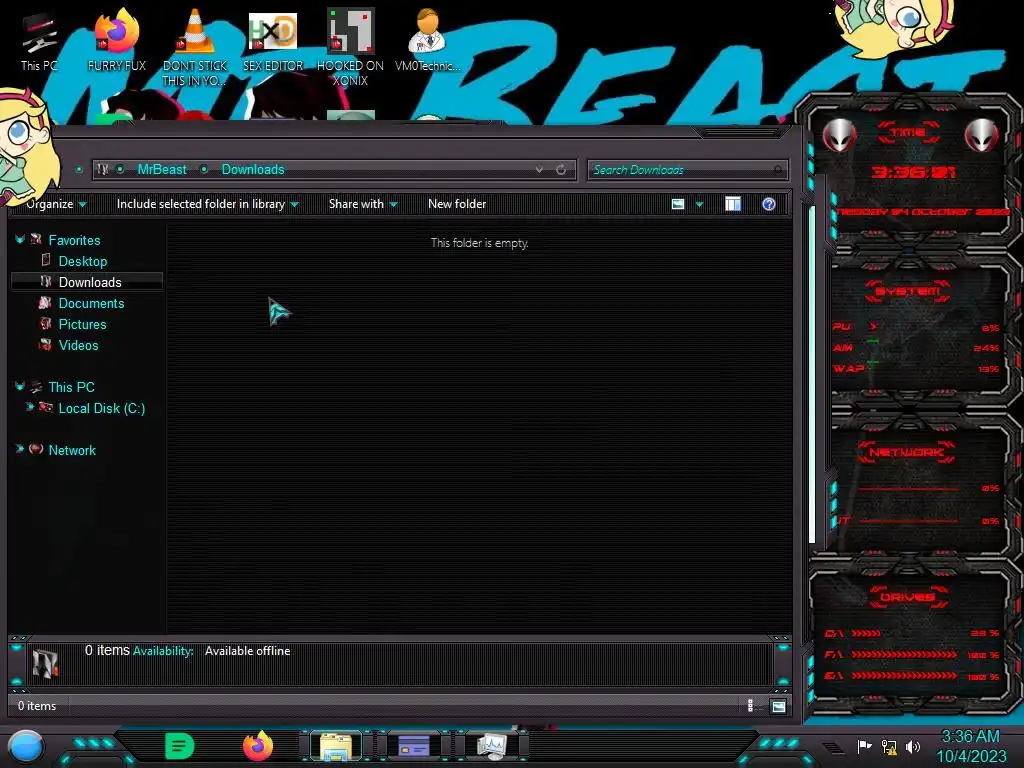Open Firefox from the taskbar
This screenshot has height=768, width=1024.
coord(258,746)
